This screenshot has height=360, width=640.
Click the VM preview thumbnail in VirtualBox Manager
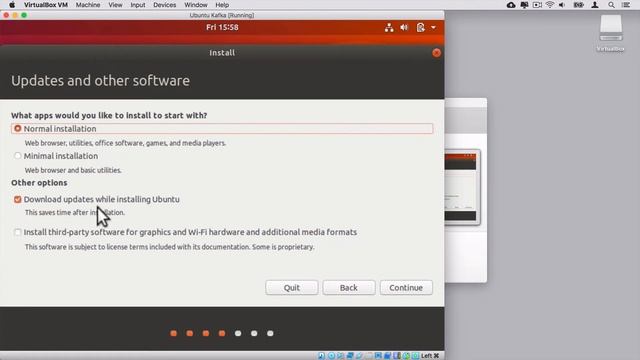(462, 187)
